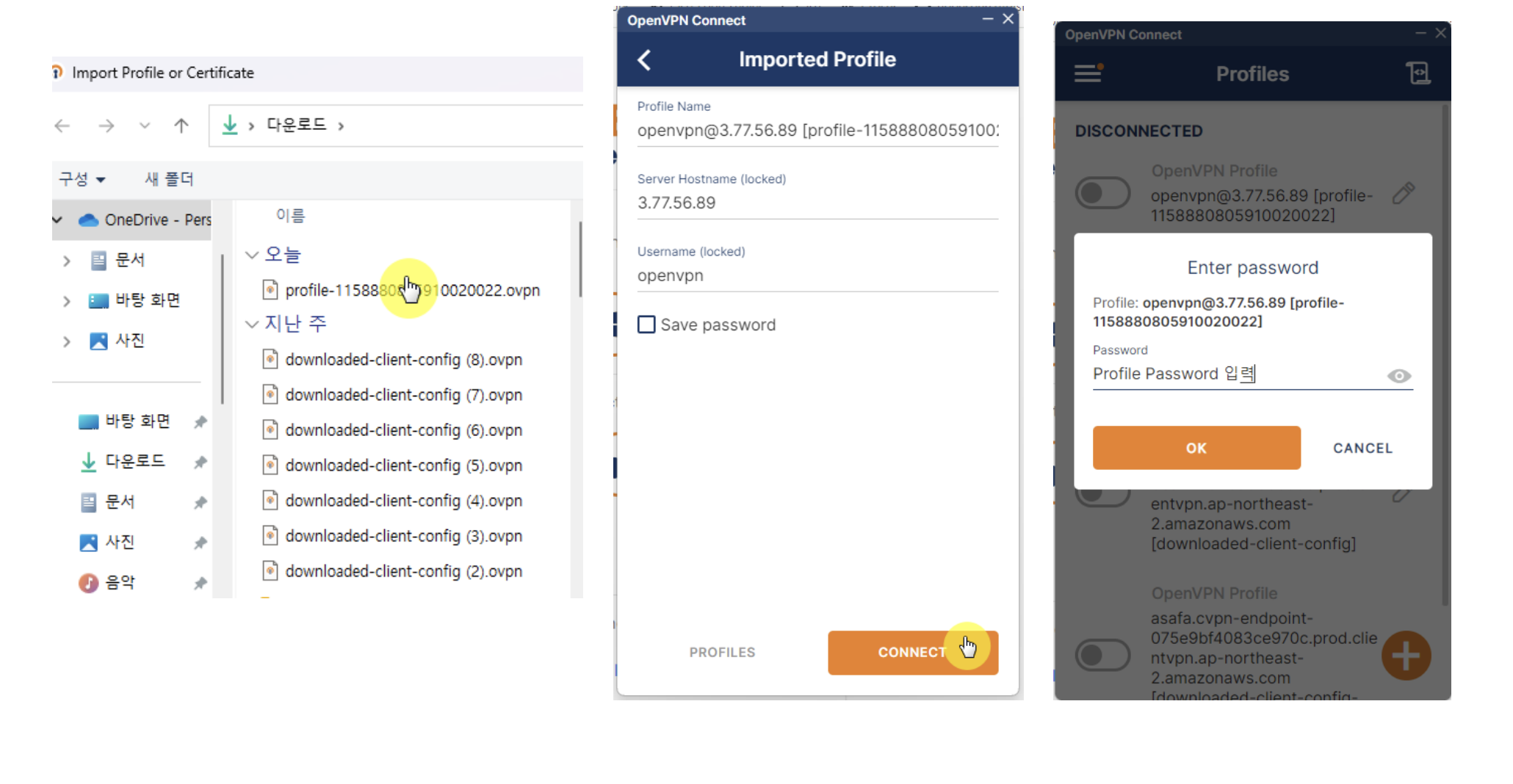
Task: Click the Server Hostname 3.77.56.89 field
Action: tap(817, 203)
